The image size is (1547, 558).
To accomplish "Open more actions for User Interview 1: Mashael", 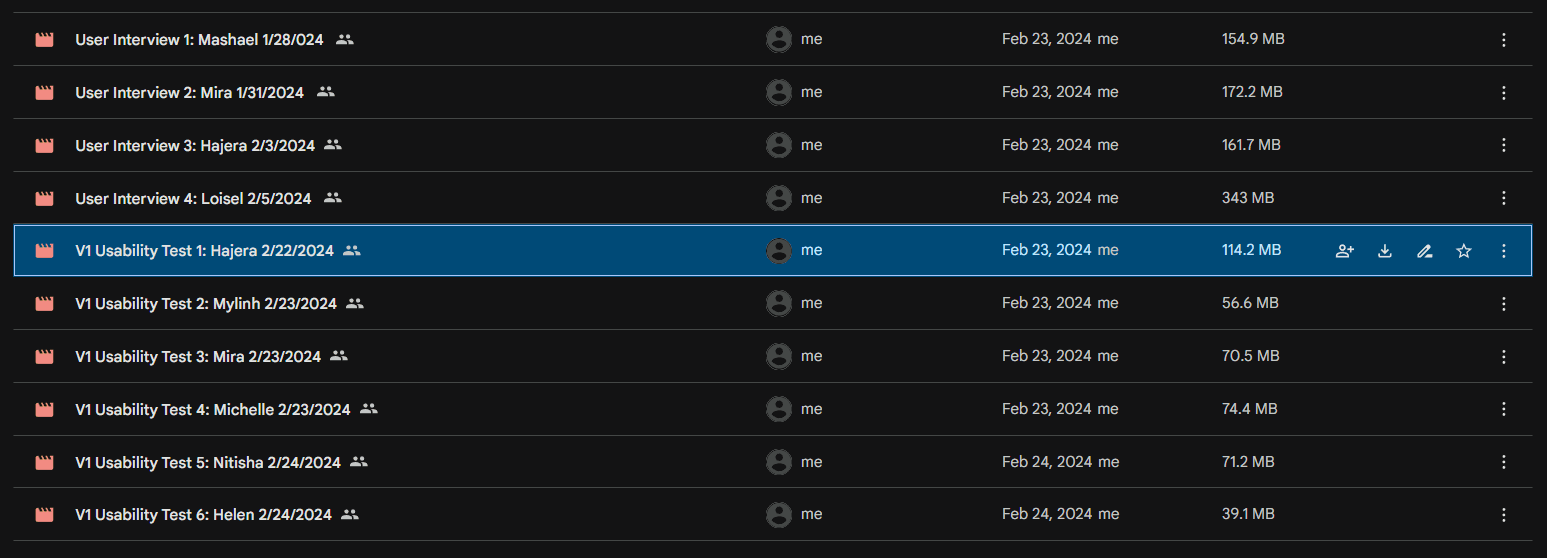I will click(1504, 40).
